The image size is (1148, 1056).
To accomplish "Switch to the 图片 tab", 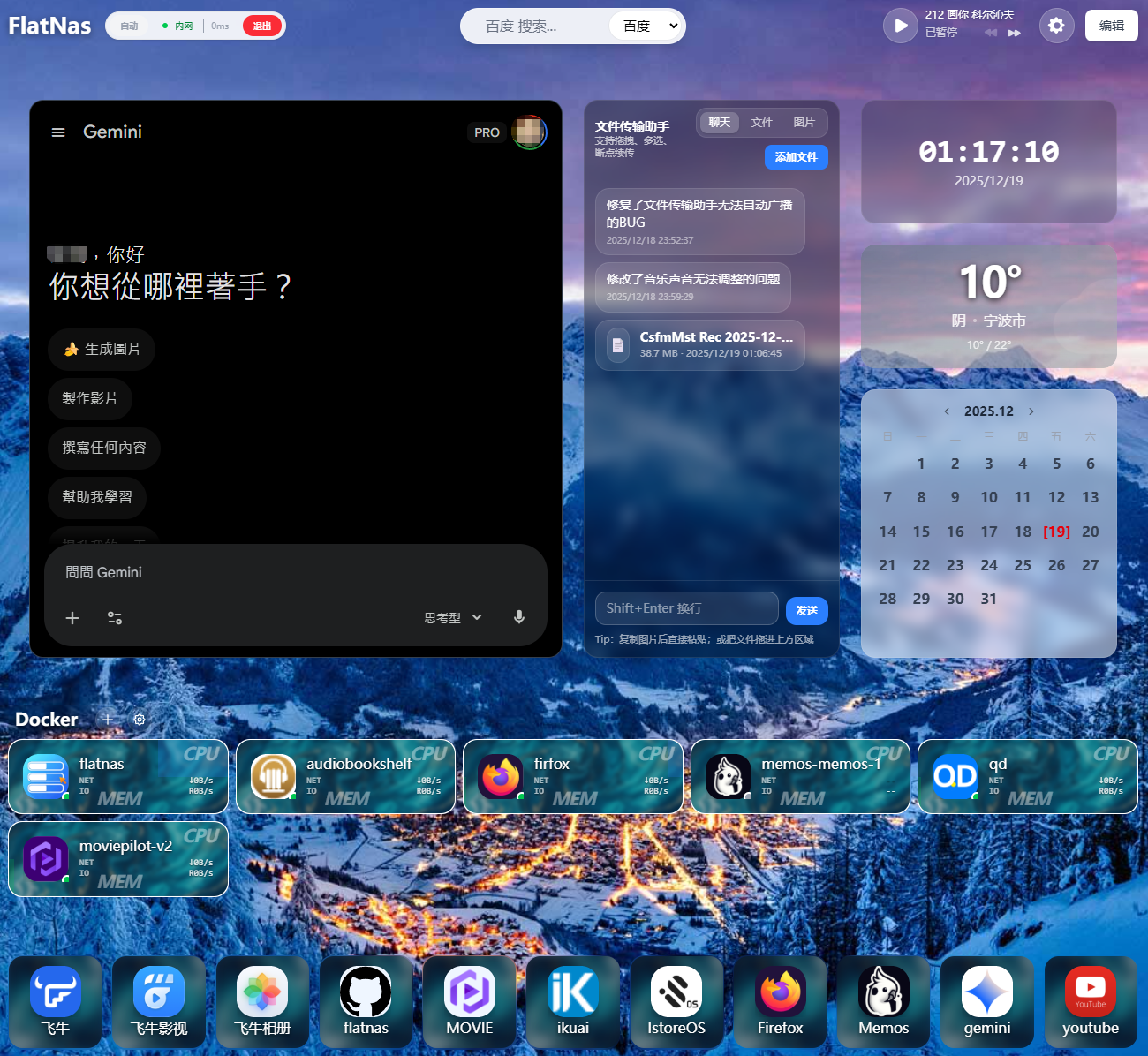I will click(x=804, y=123).
